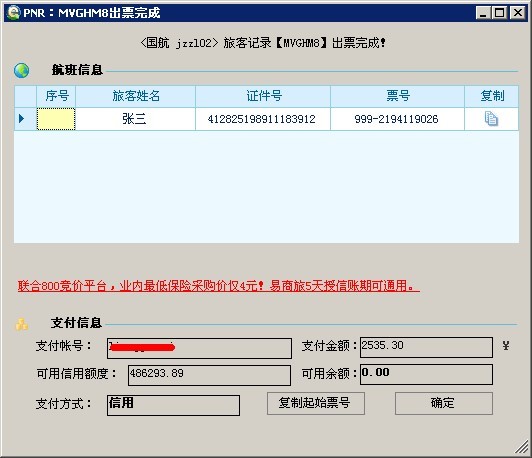Click the 支付方式 field showing 信用

click(173, 405)
